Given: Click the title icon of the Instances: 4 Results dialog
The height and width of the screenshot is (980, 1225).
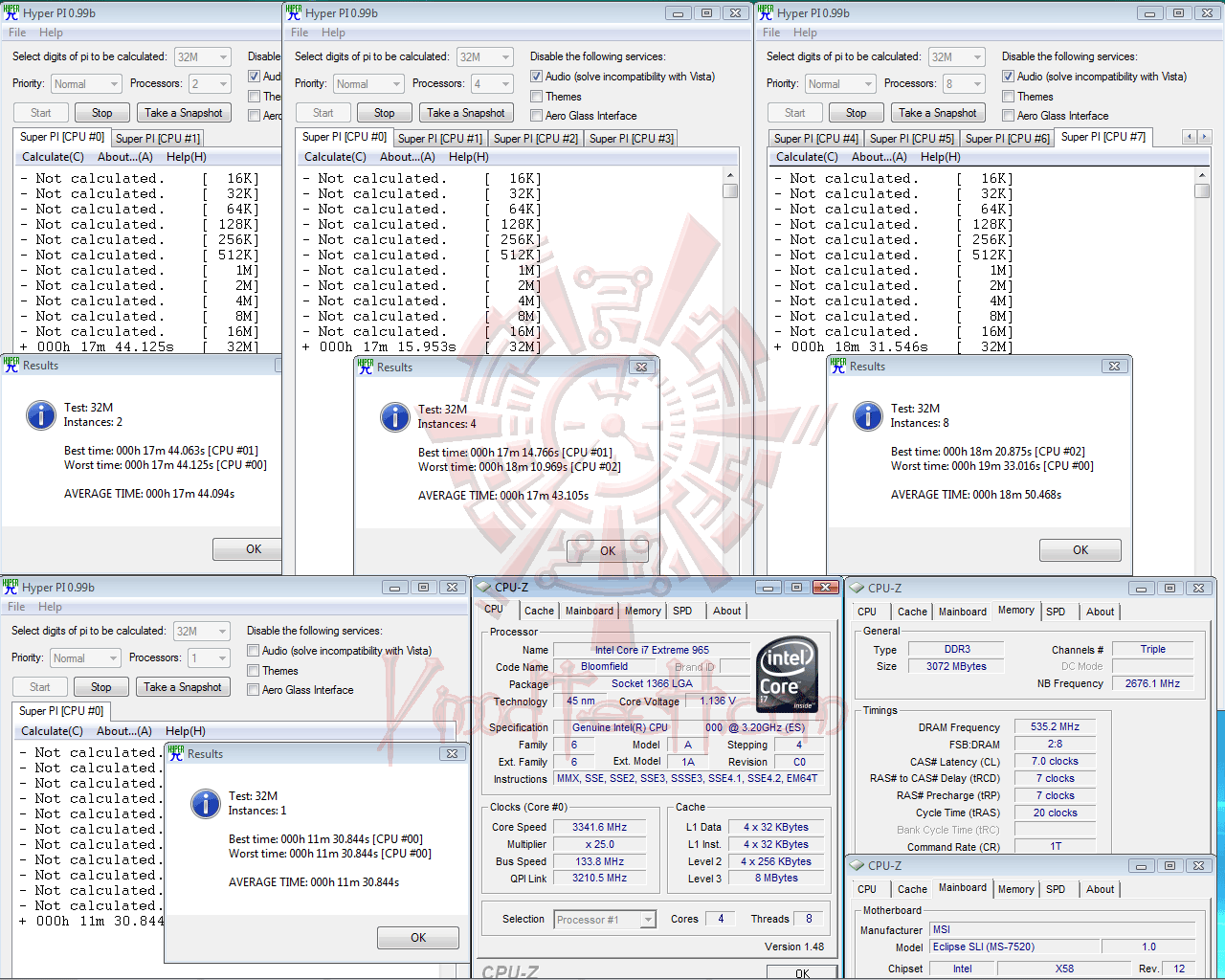Looking at the screenshot, I should (366, 367).
